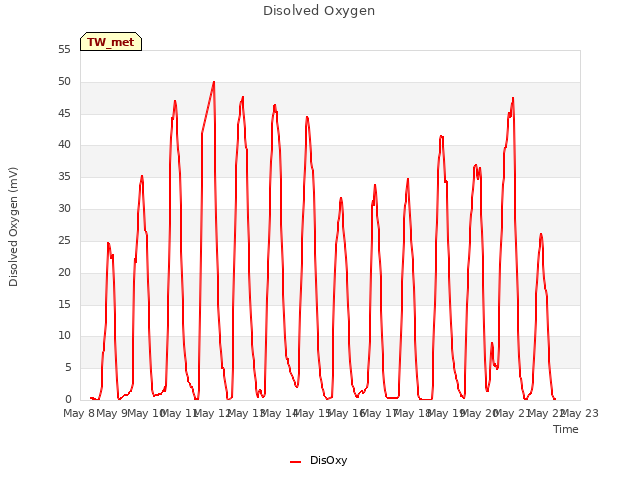Click the DisOxy legend label
The height and width of the screenshot is (480, 640).
[328, 460]
